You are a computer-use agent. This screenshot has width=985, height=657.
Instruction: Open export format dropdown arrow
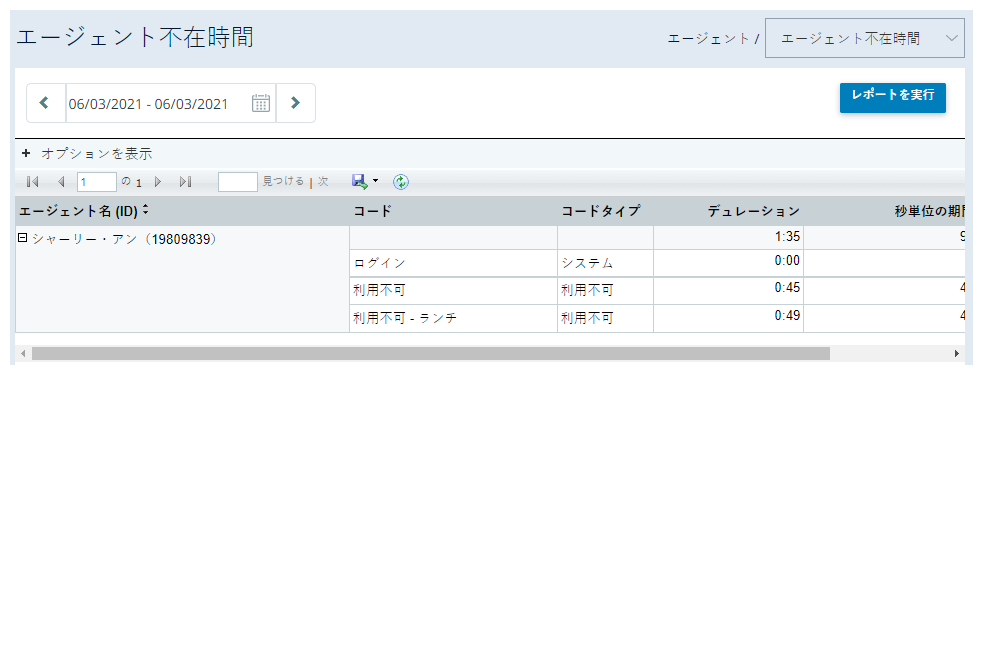coord(376,181)
